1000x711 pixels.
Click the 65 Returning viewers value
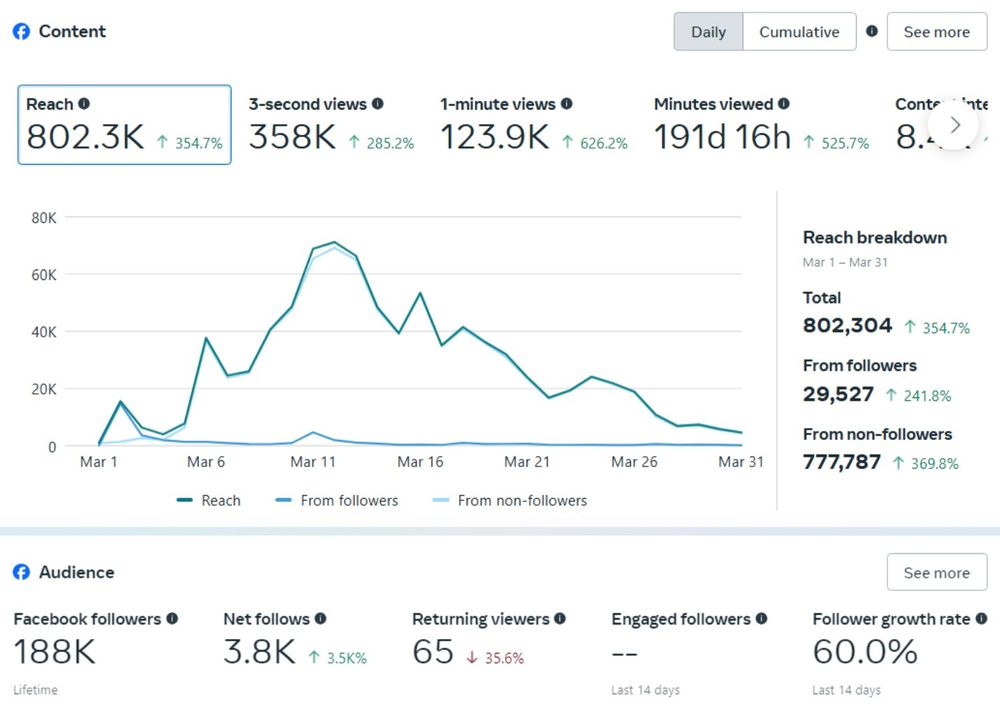click(433, 652)
